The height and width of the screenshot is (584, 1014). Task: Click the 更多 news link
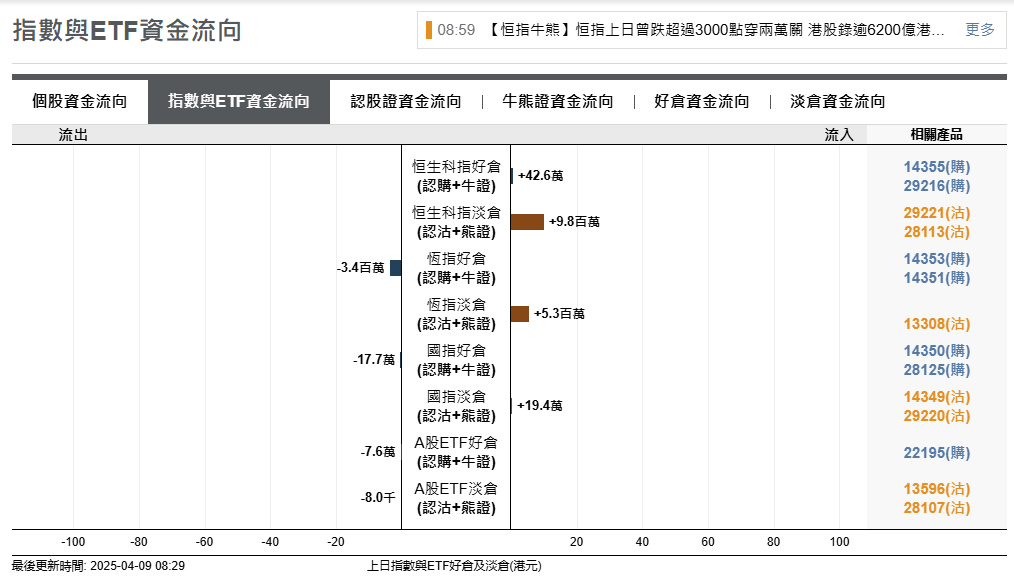[980, 30]
